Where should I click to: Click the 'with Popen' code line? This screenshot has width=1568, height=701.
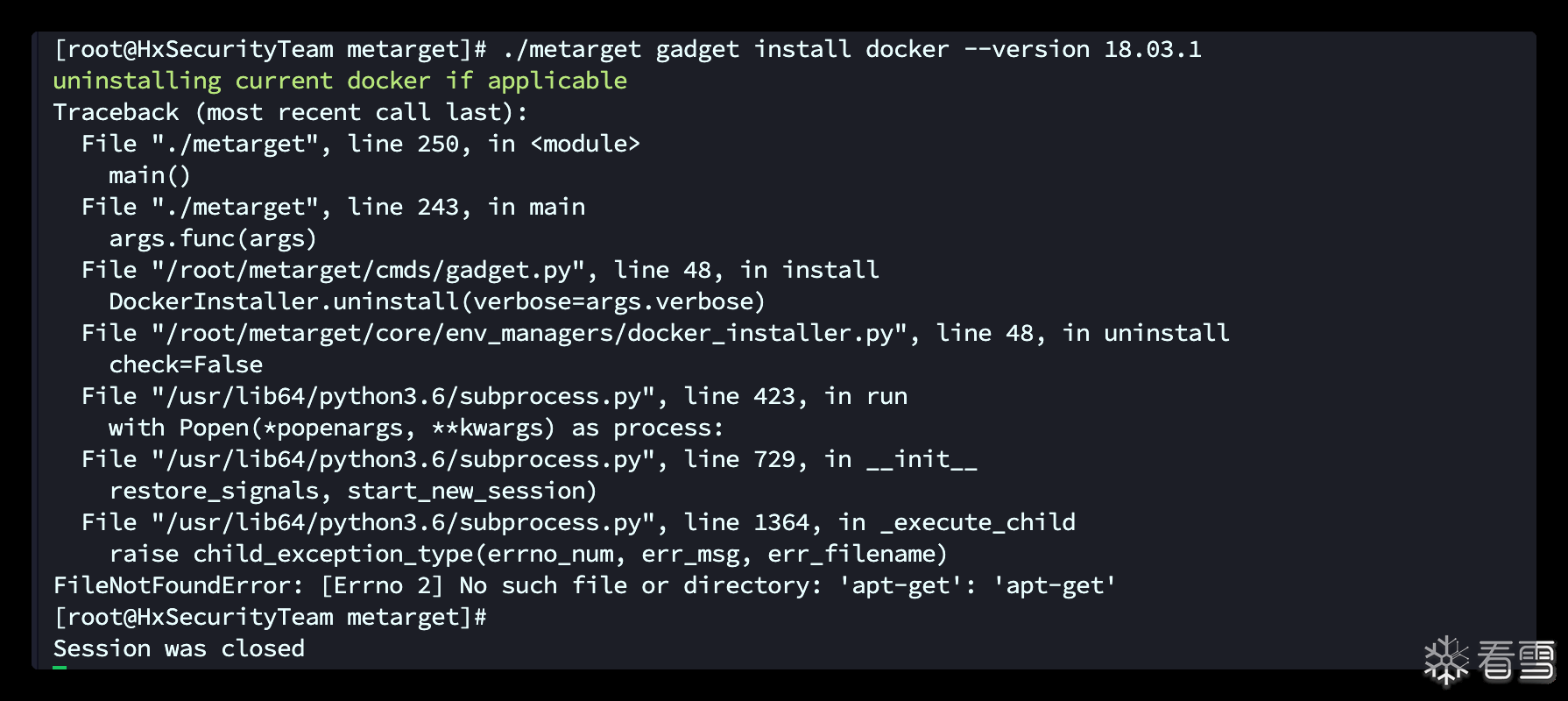click(x=416, y=428)
